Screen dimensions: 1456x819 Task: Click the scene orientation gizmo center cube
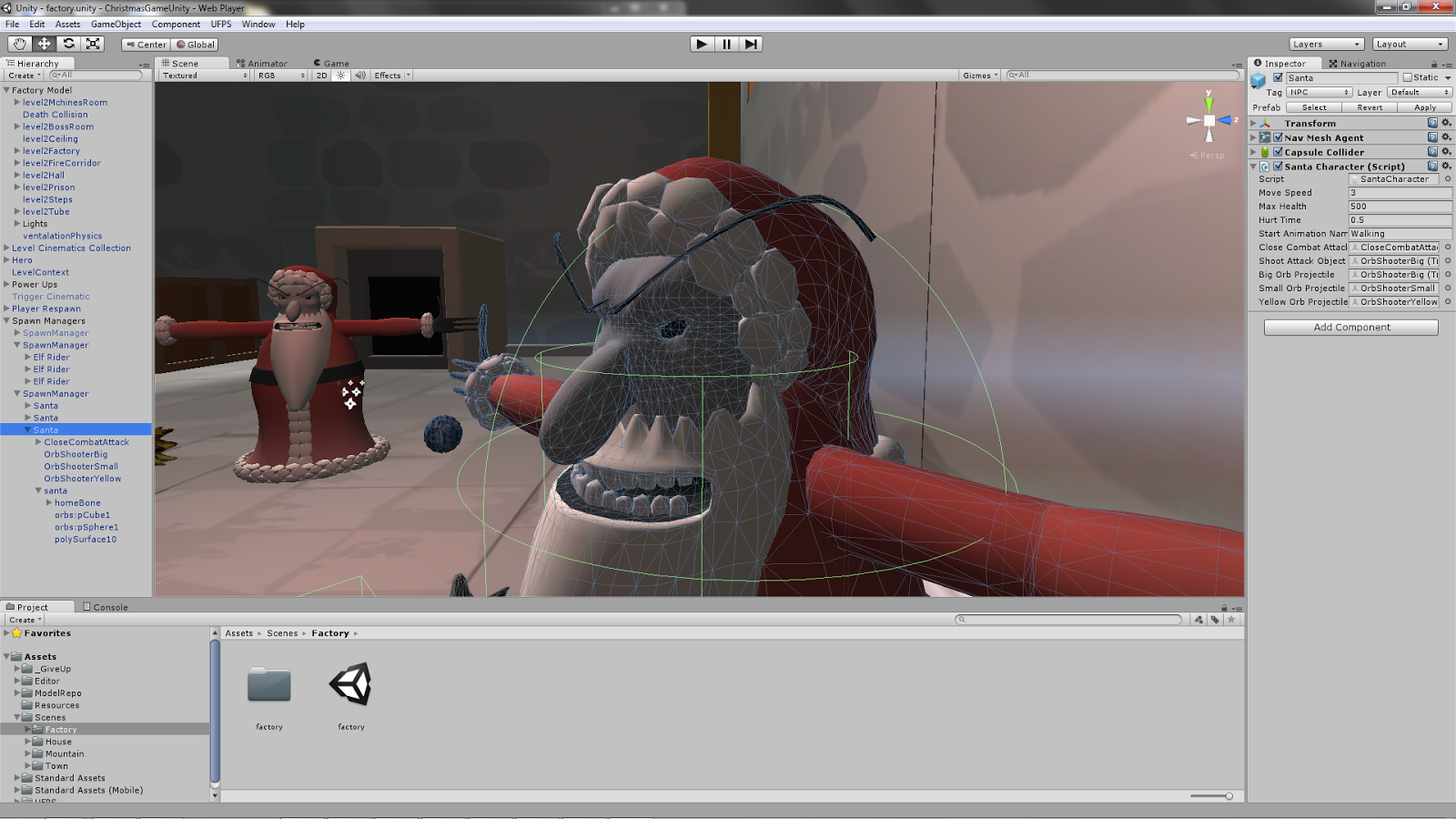1209,120
